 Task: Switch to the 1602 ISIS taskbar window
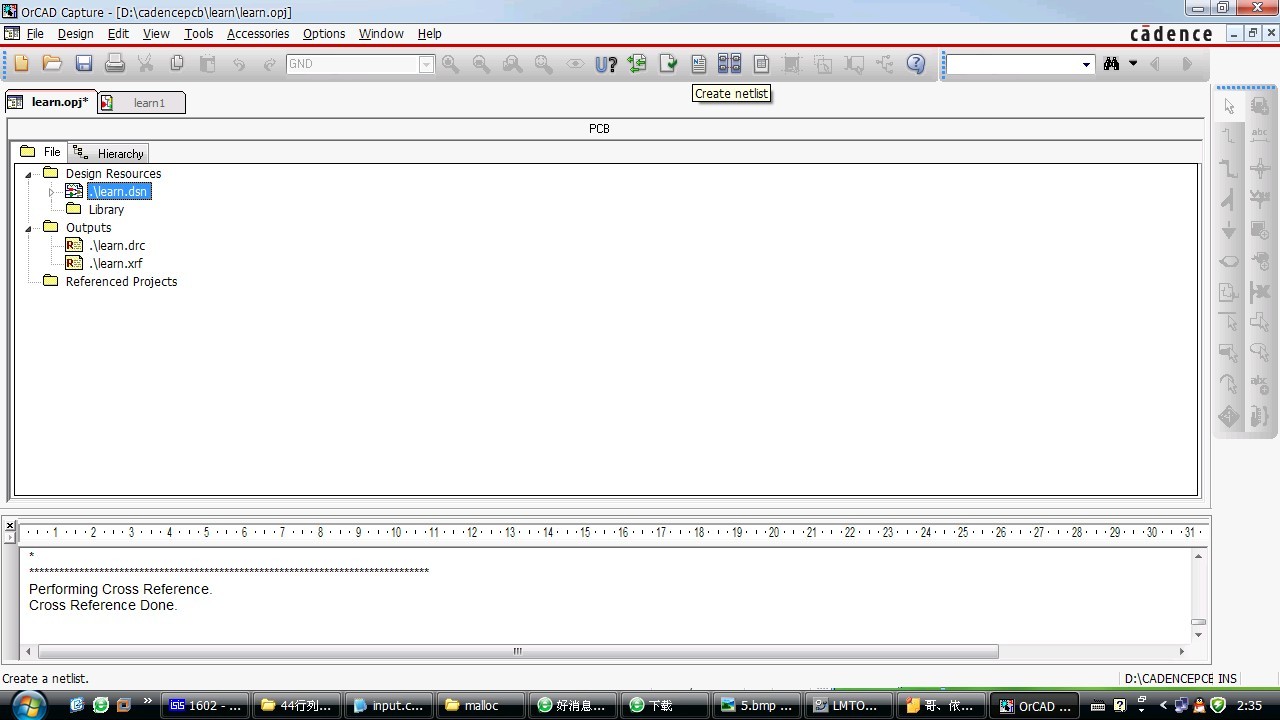click(x=206, y=705)
